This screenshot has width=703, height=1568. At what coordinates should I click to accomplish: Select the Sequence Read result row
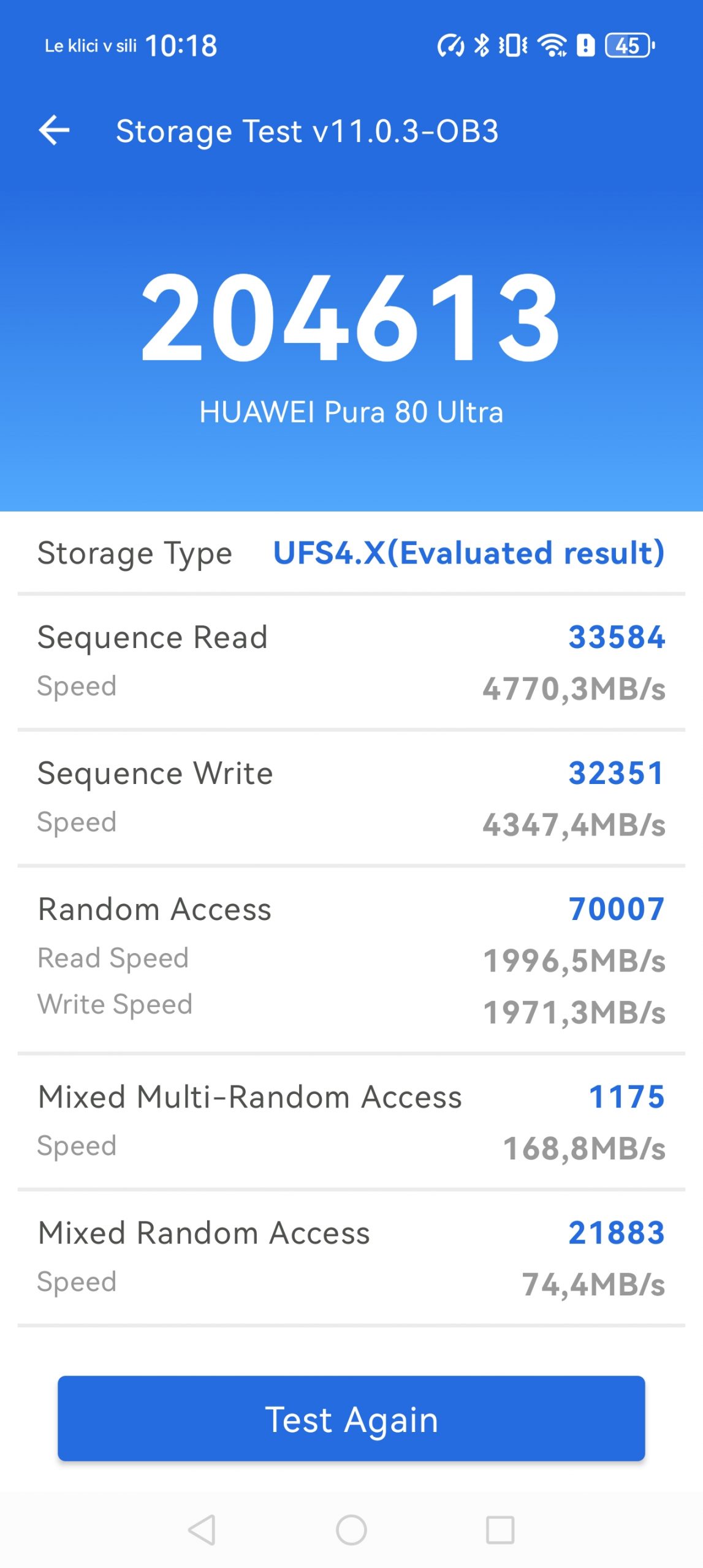[351, 662]
